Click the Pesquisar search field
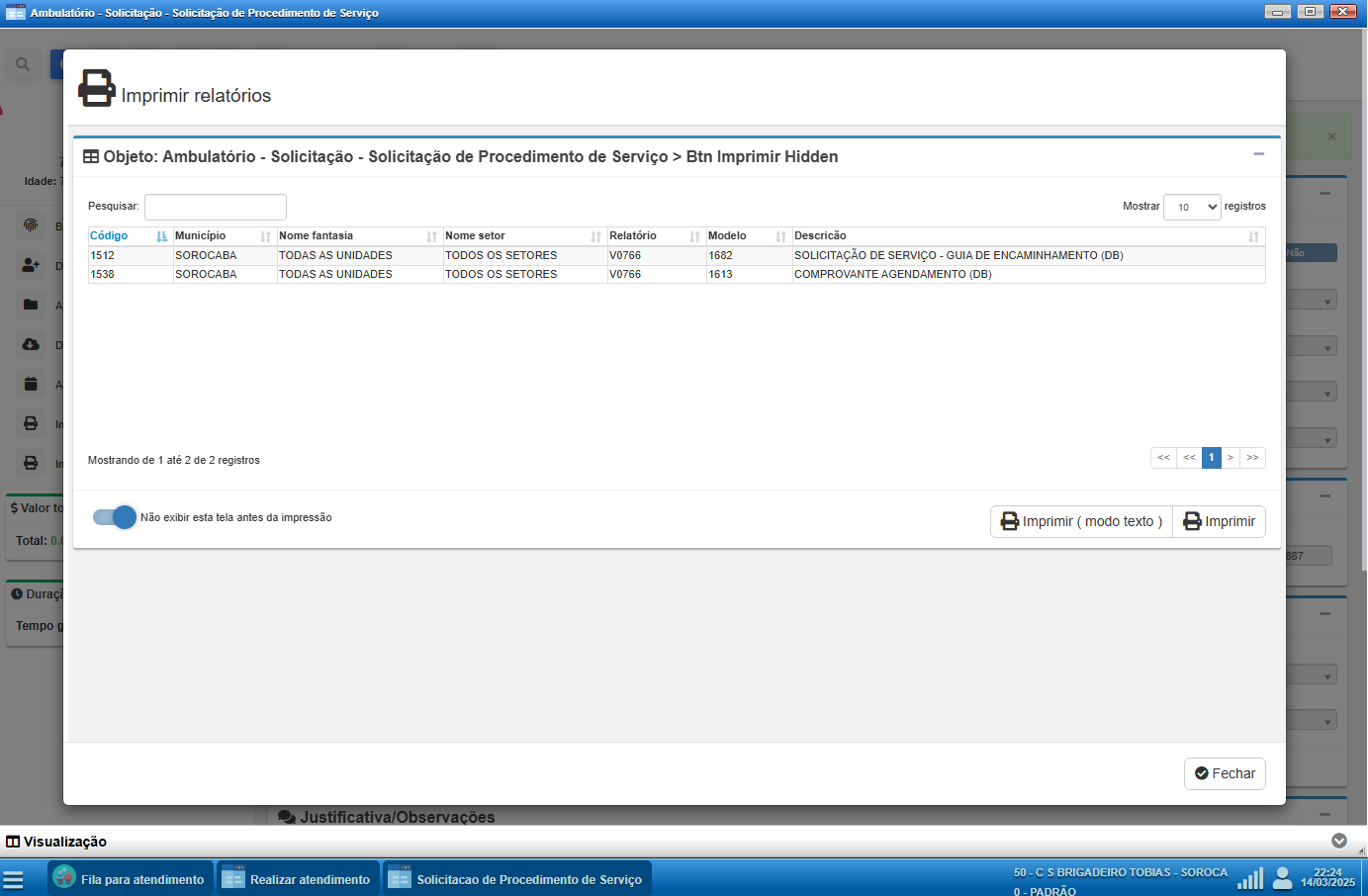Image resolution: width=1368 pixels, height=896 pixels. pos(216,207)
